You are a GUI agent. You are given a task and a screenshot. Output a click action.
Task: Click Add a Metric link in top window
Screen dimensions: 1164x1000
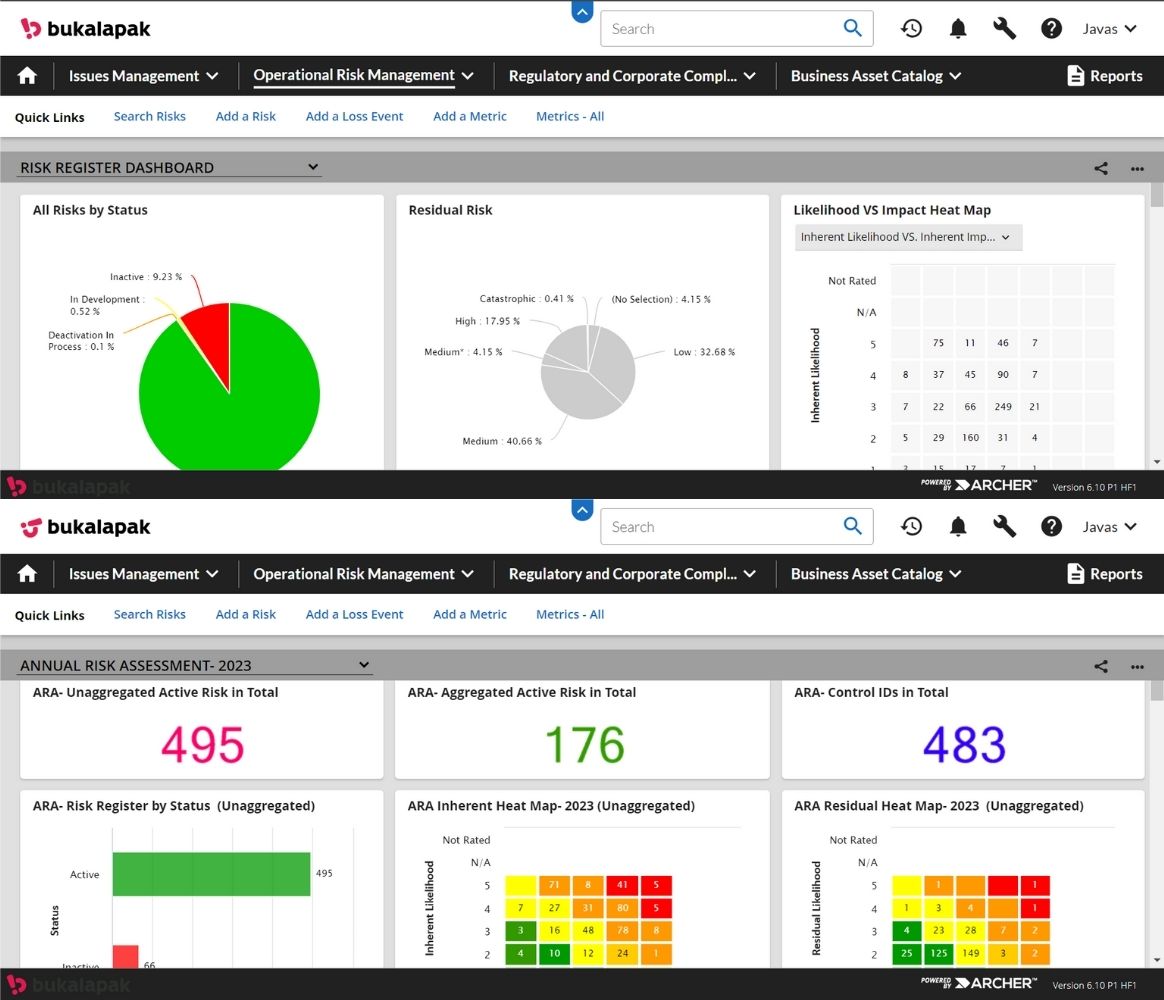tap(470, 117)
